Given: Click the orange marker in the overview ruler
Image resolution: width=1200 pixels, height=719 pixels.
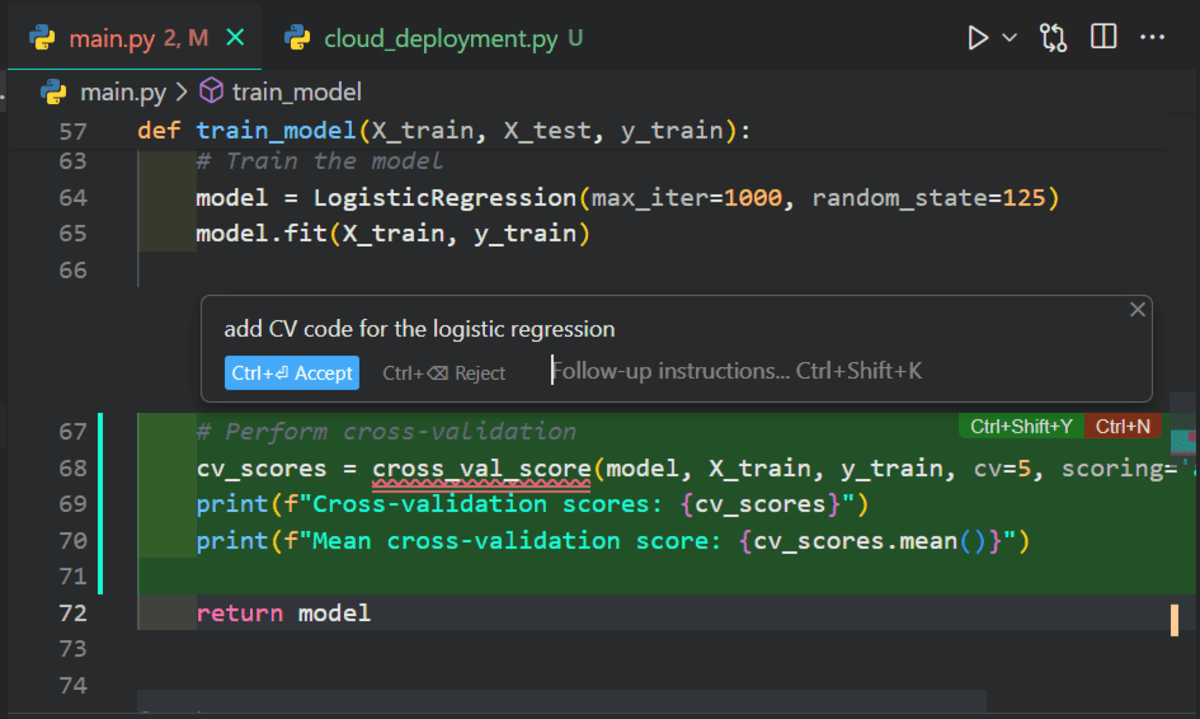Looking at the screenshot, I should tap(1175, 619).
